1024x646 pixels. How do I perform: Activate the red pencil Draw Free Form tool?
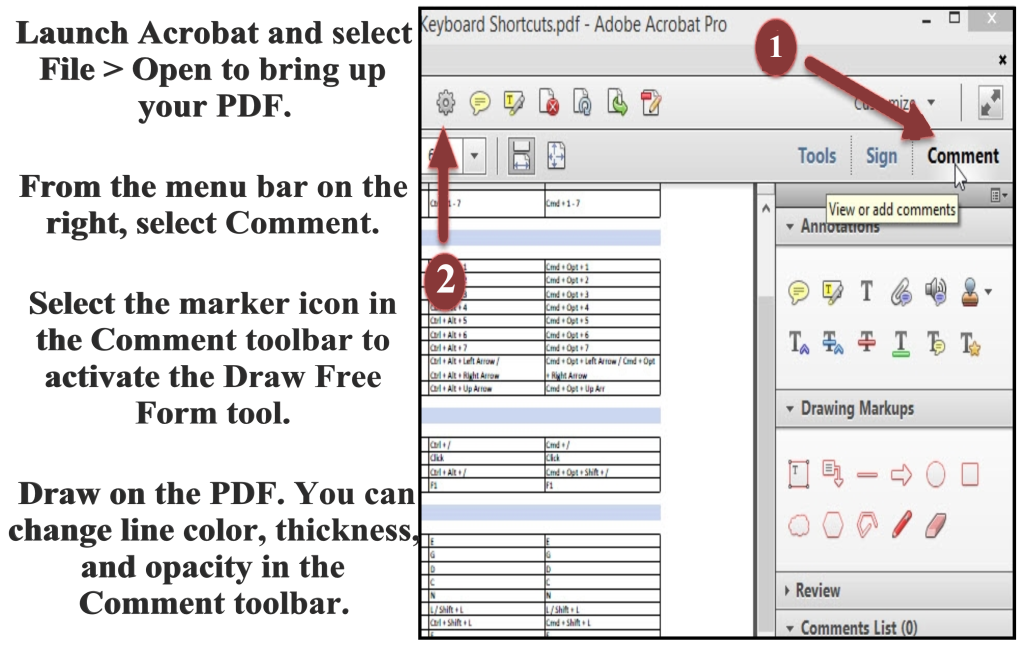point(901,525)
